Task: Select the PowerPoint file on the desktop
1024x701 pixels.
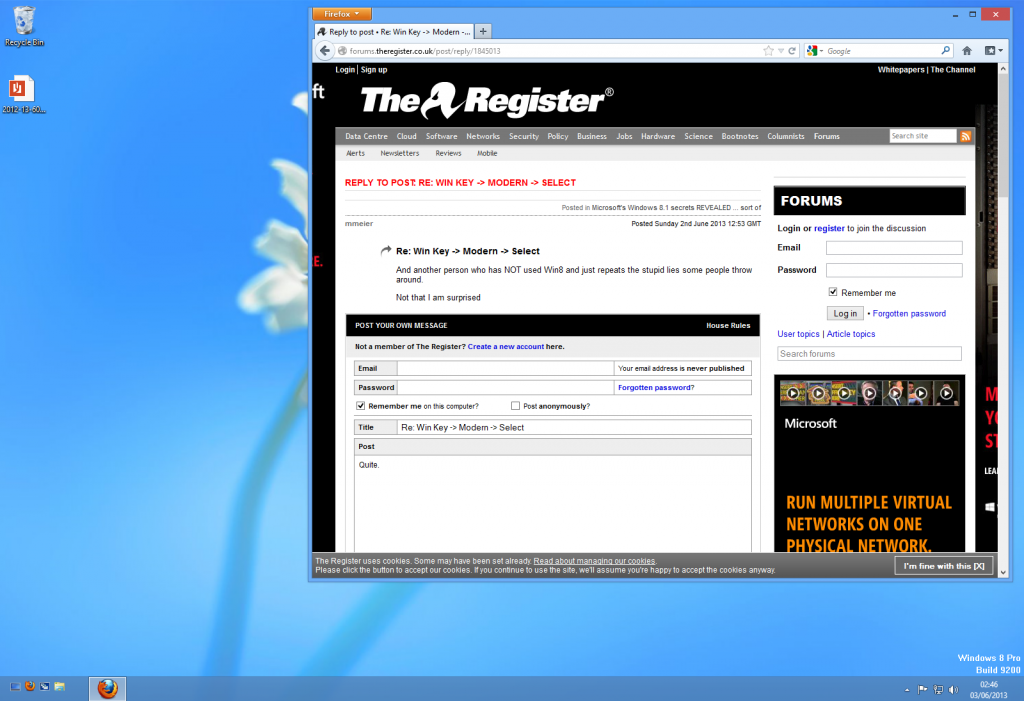Action: tap(23, 95)
